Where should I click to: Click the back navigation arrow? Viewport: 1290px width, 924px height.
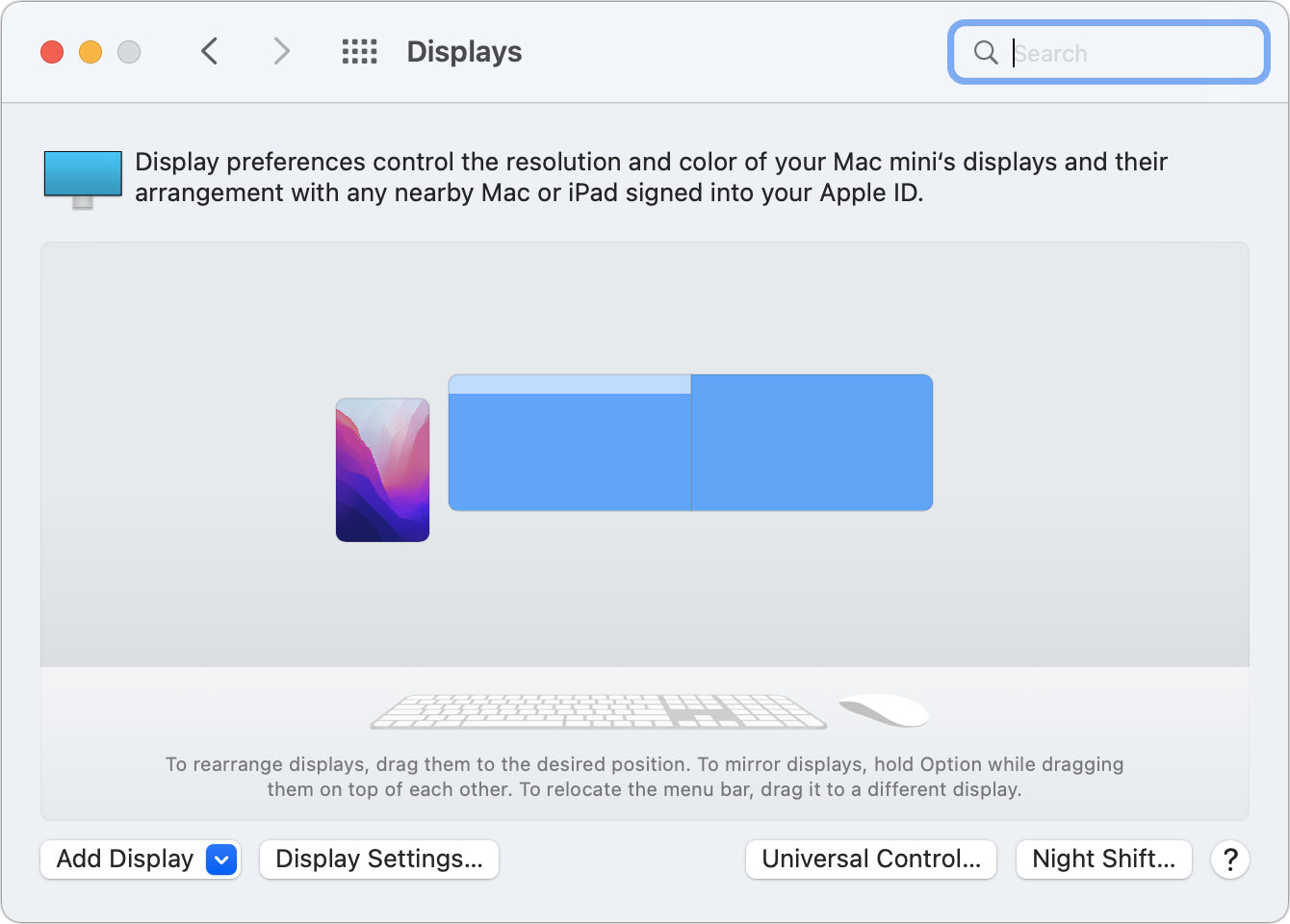[209, 52]
